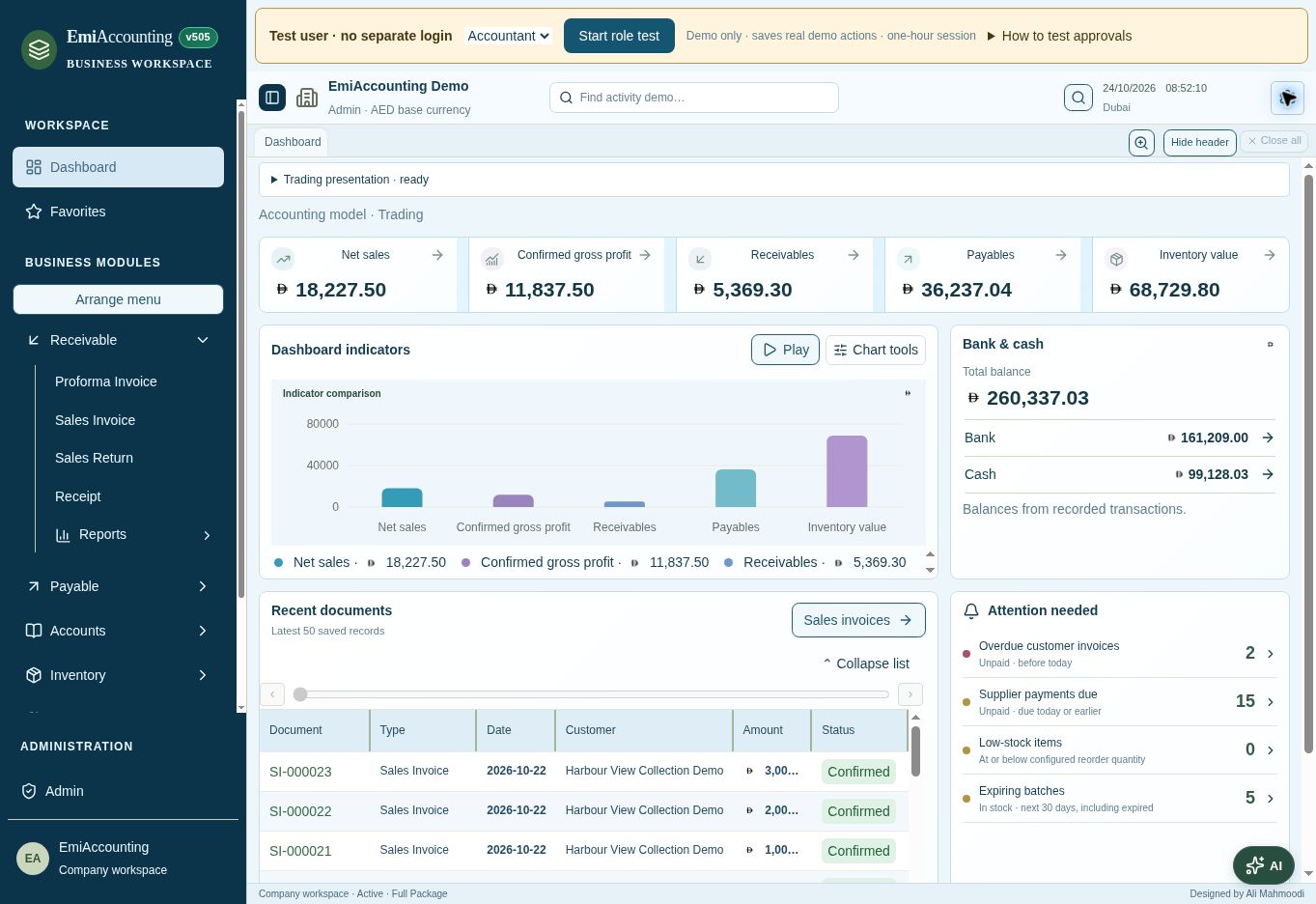The width and height of the screenshot is (1316, 904).
Task: Open the Accountant role dropdown
Action: [x=508, y=36]
